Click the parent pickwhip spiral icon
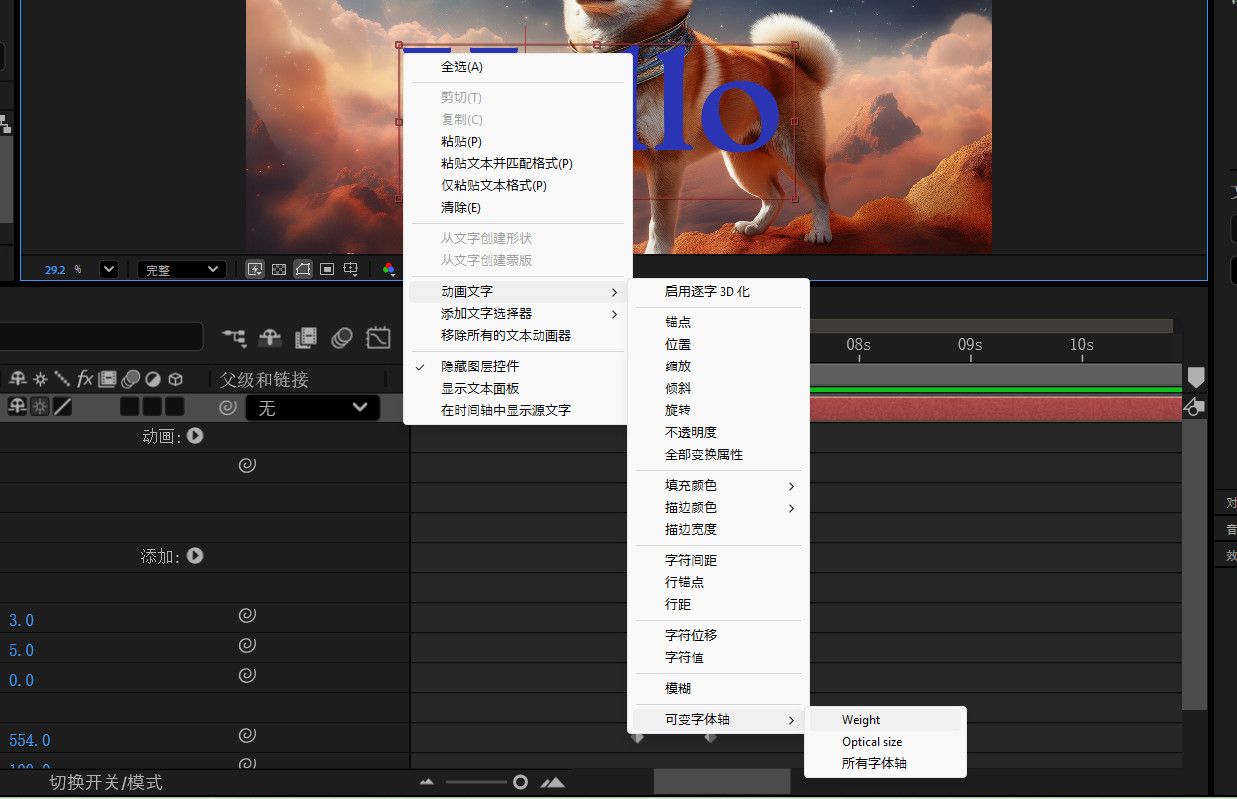1237x799 pixels. tap(227, 407)
